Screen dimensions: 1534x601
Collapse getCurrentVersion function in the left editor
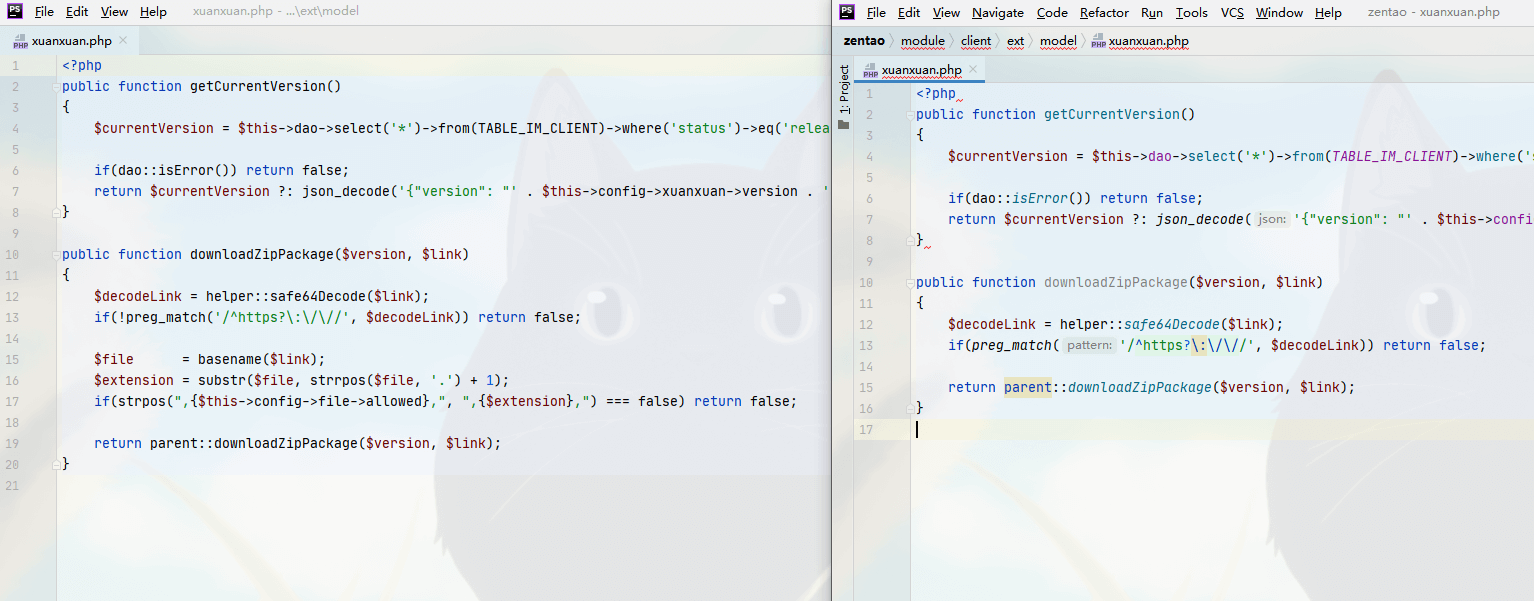tap(55, 87)
